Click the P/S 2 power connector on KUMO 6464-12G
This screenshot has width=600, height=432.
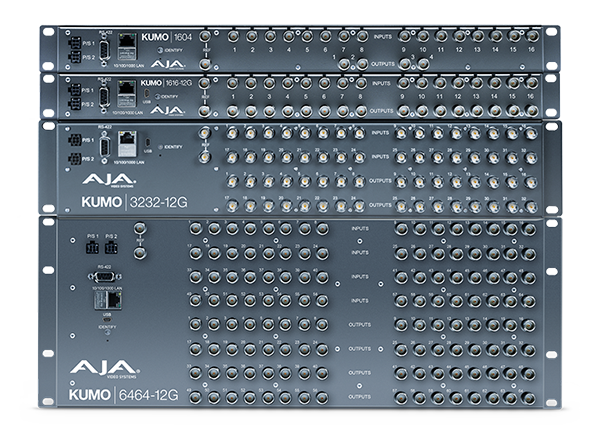(x=111, y=248)
